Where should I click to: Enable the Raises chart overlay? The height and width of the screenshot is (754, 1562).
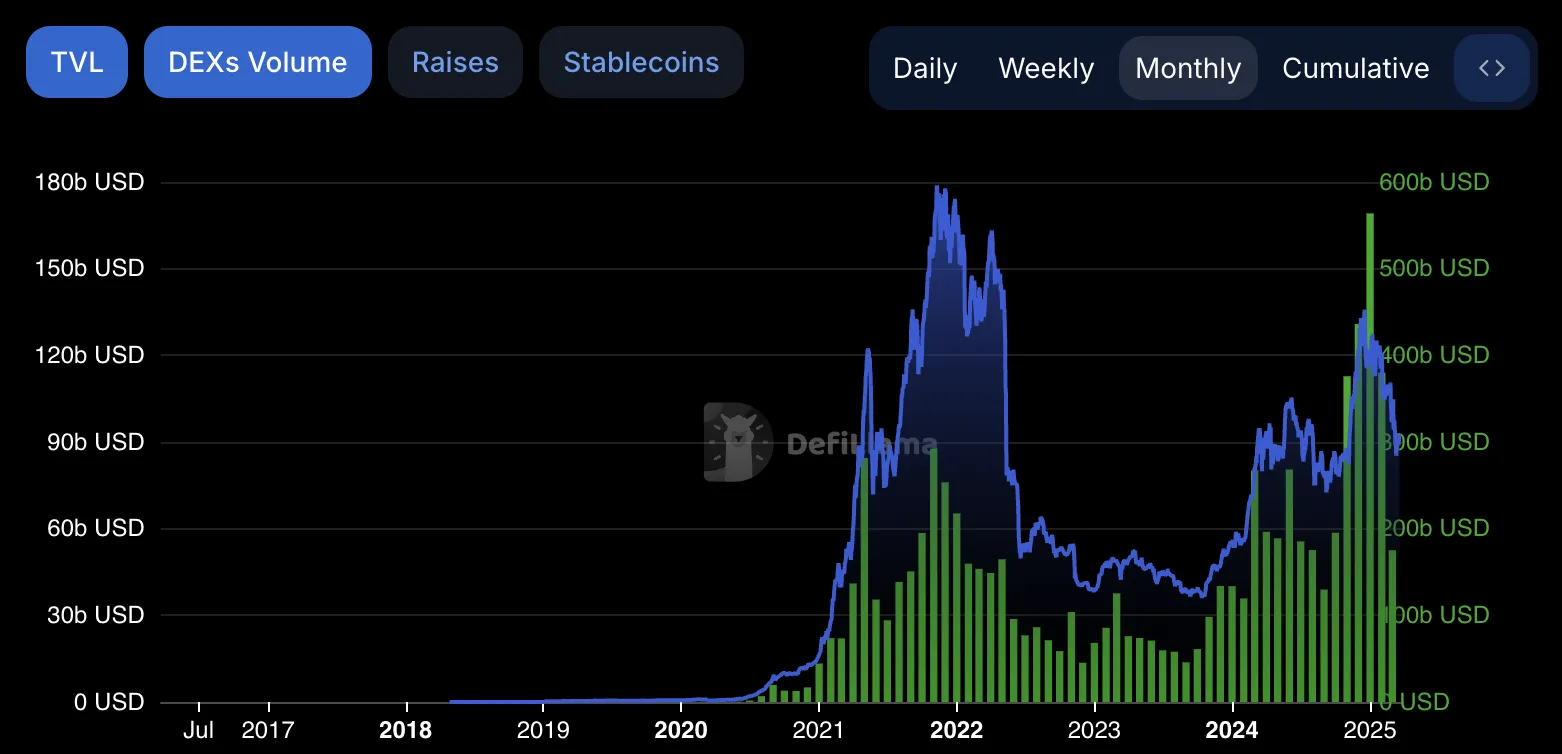tap(455, 62)
